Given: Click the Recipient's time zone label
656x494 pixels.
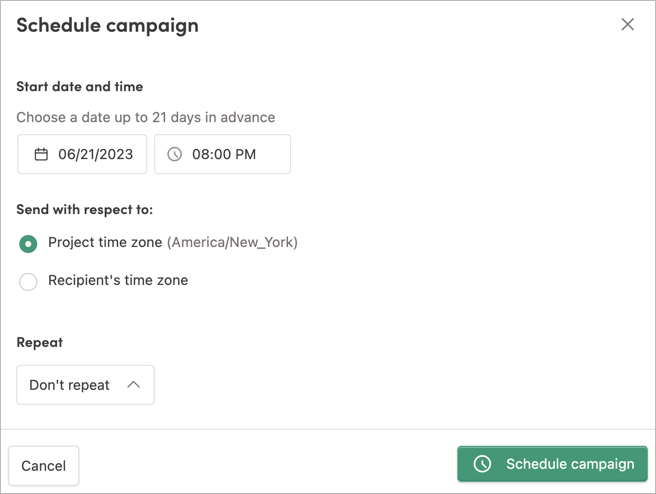Looking at the screenshot, I should pyautogui.click(x=118, y=280).
